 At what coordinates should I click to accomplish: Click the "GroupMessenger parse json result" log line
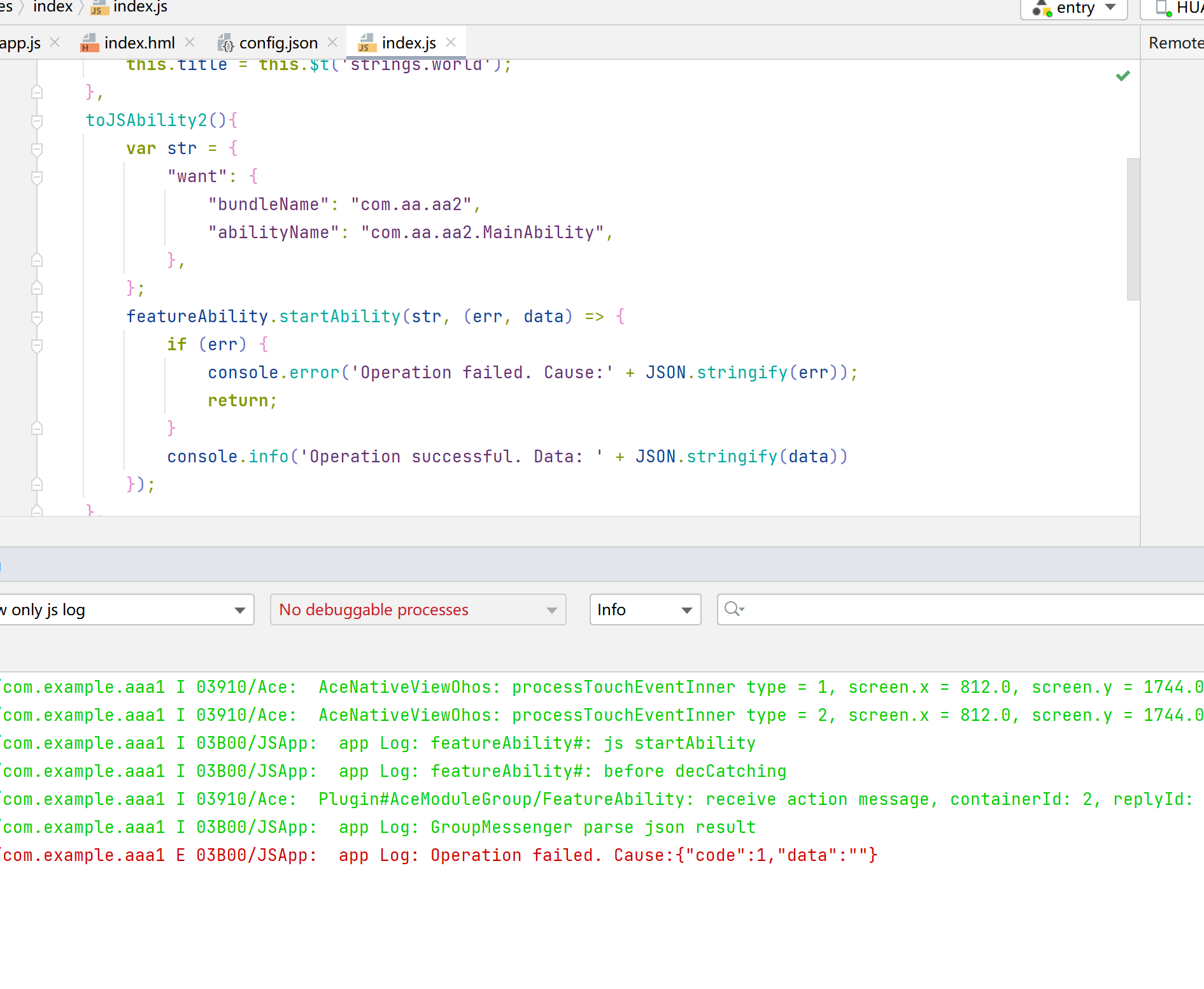coord(378,827)
